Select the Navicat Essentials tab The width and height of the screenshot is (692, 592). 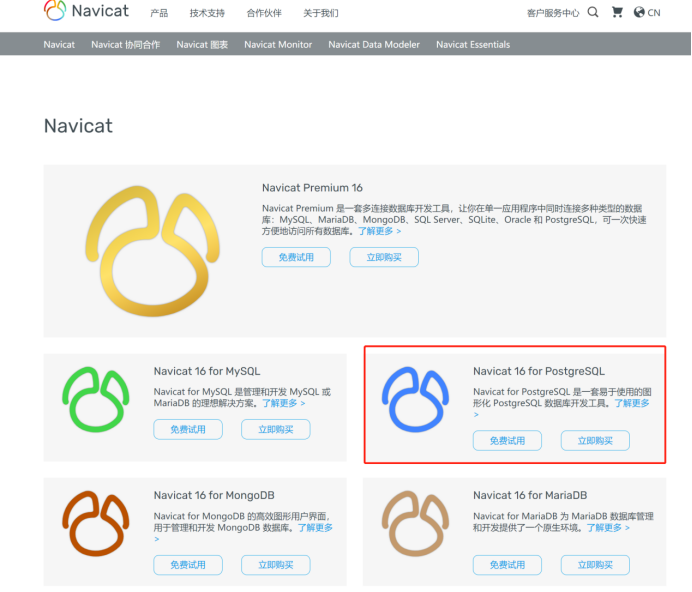click(x=473, y=45)
